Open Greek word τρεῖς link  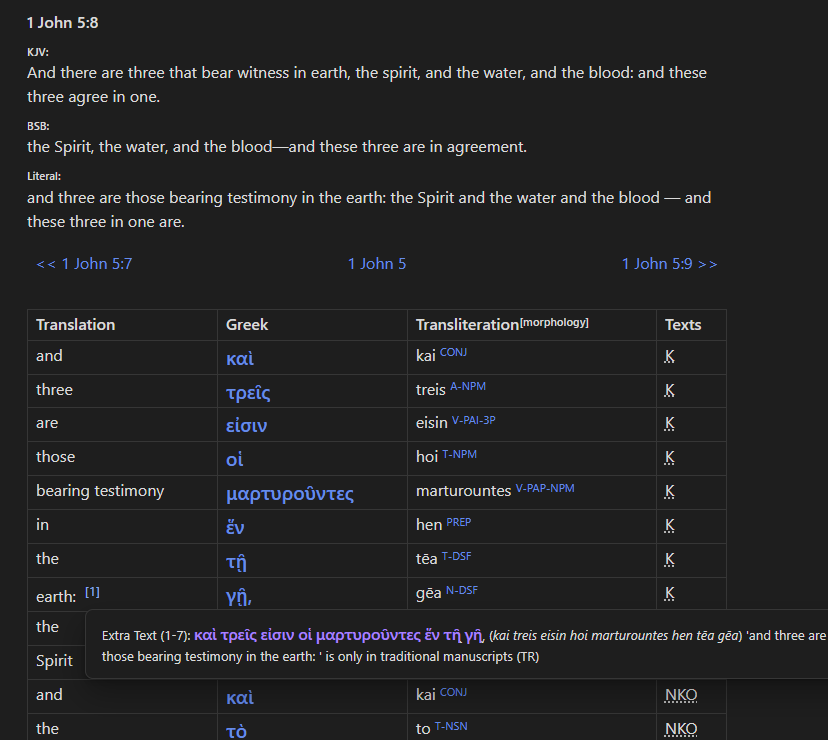coord(248,392)
